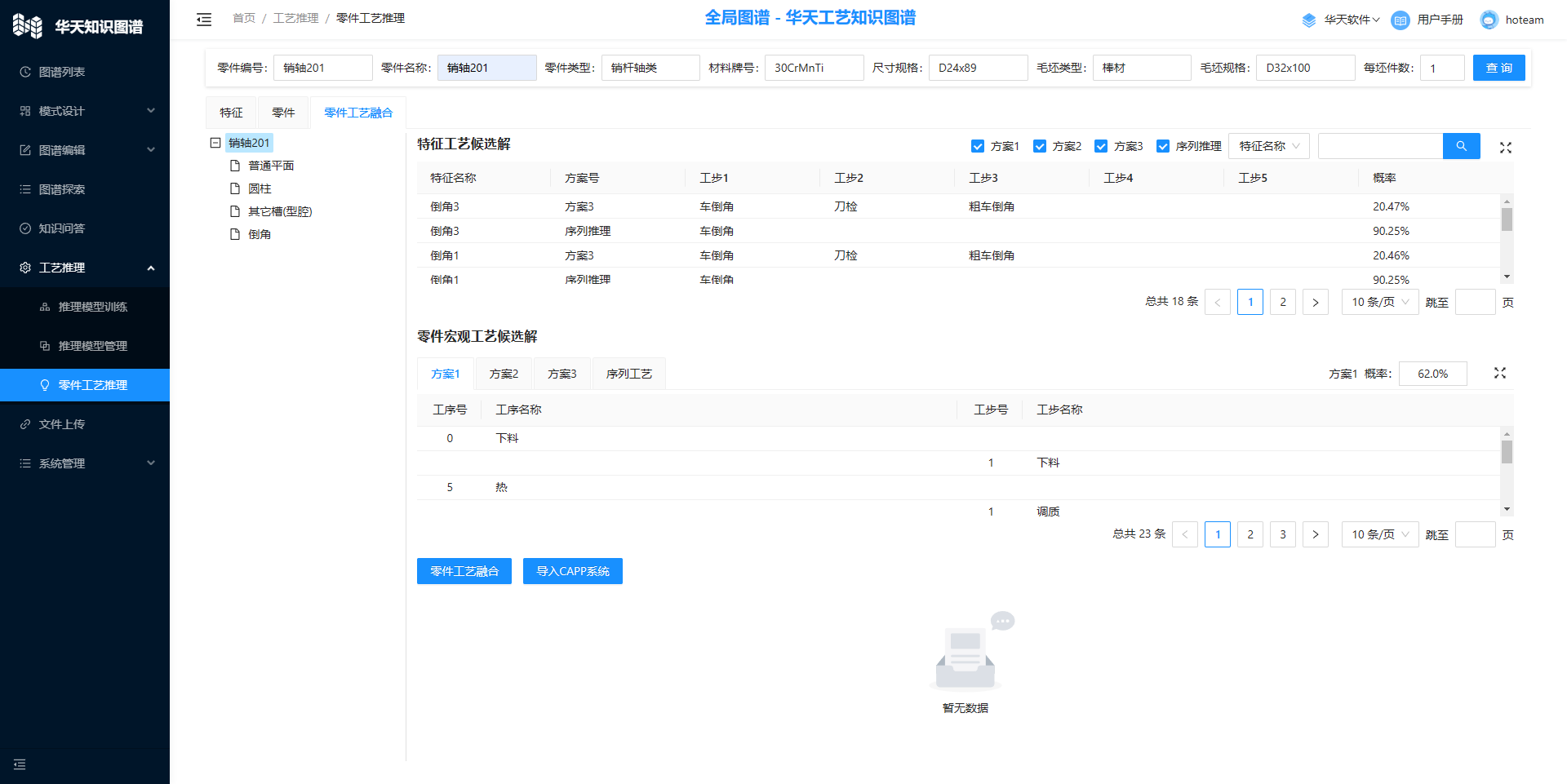Disable the 序列推理 checkbox
Screen dimensions: 1567x784
tap(1162, 146)
